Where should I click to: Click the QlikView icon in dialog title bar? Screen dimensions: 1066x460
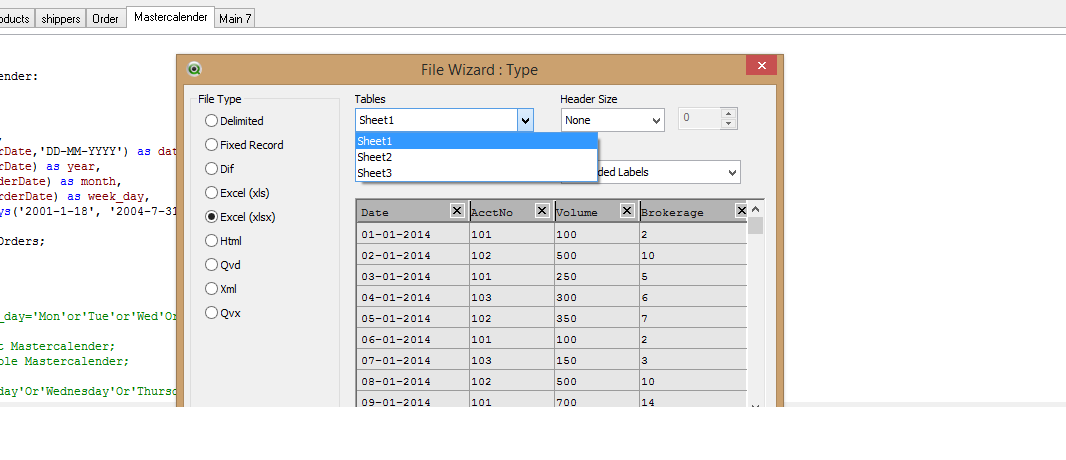195,69
